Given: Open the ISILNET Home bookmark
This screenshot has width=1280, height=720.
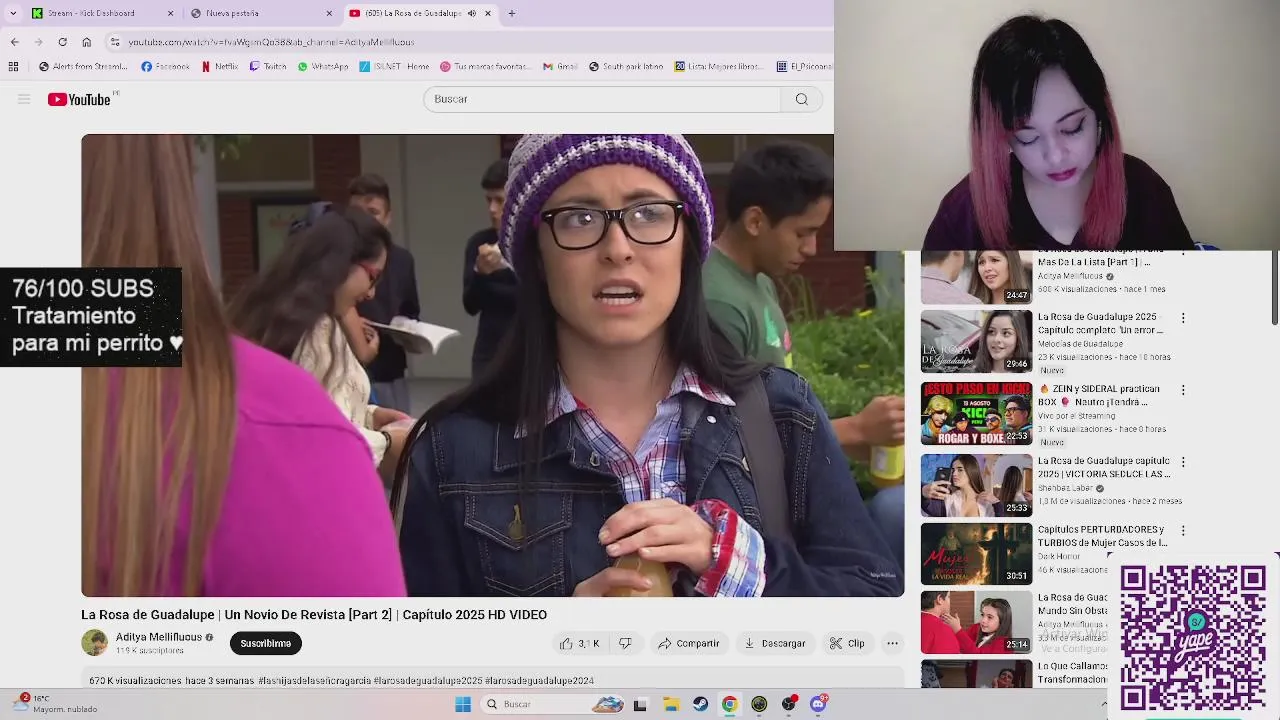Looking at the screenshot, I should coord(394,67).
